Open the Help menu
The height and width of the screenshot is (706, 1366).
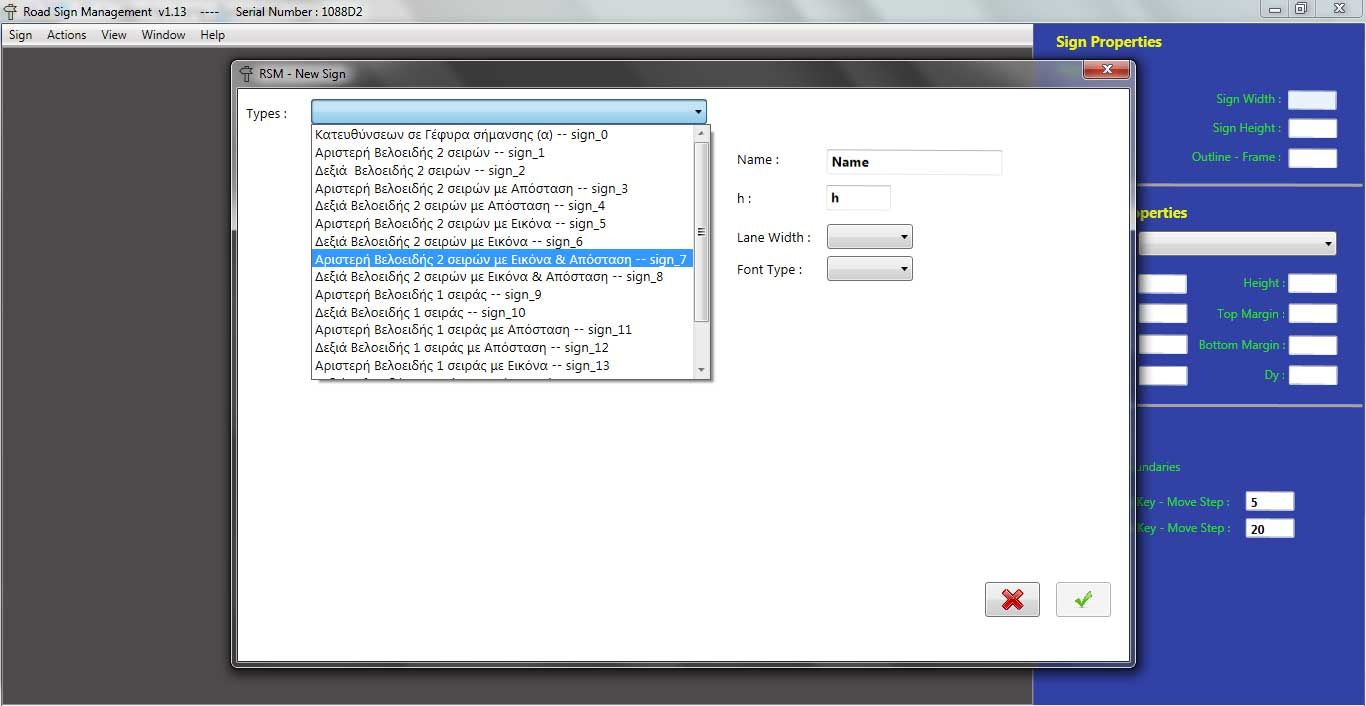tap(212, 35)
